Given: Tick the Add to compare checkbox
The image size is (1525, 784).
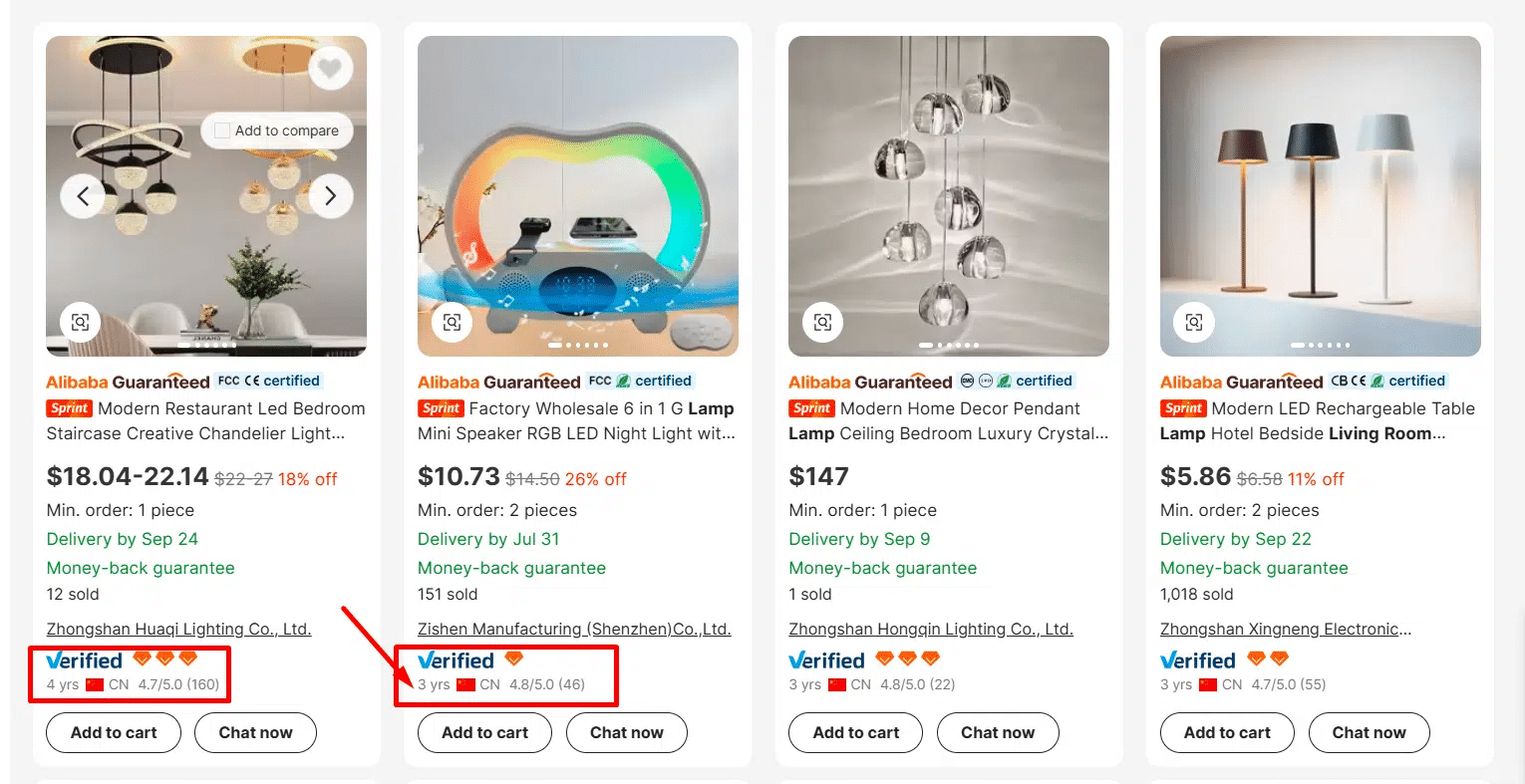Looking at the screenshot, I should pos(222,131).
